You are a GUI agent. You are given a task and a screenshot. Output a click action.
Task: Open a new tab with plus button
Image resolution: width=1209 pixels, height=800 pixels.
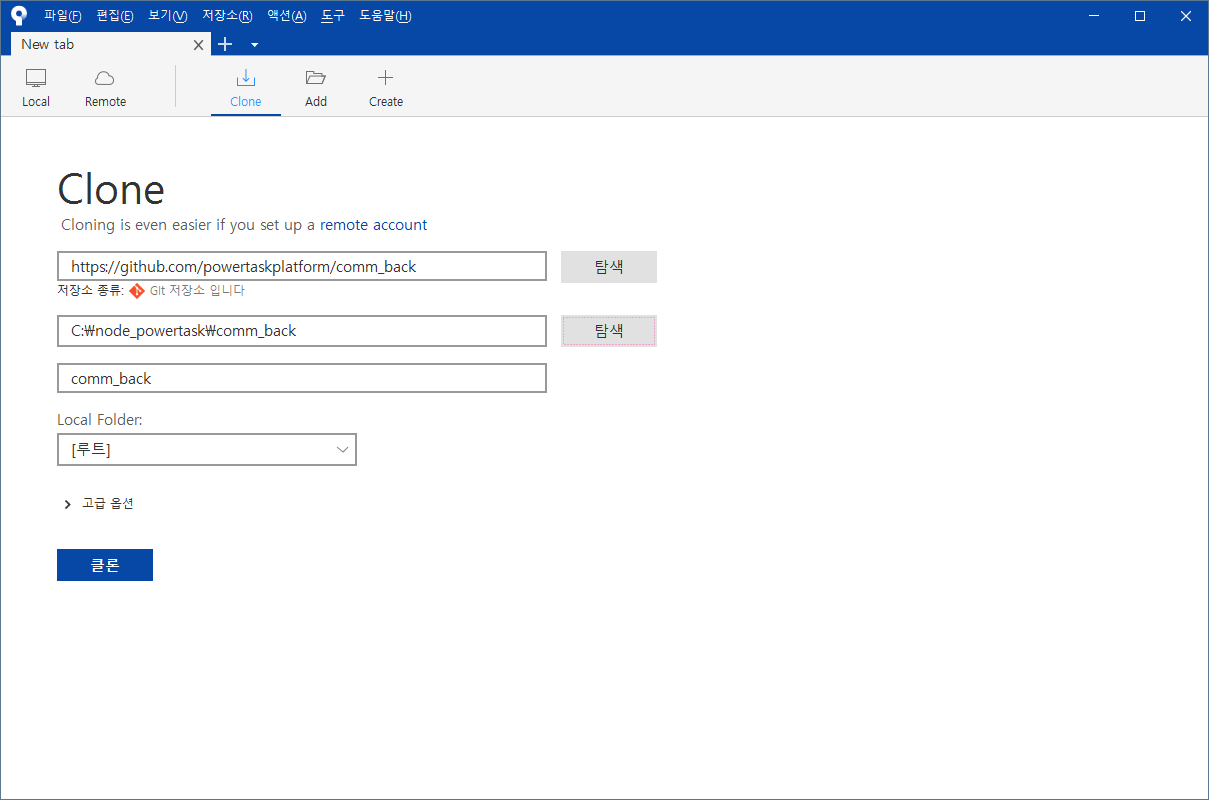pos(225,44)
